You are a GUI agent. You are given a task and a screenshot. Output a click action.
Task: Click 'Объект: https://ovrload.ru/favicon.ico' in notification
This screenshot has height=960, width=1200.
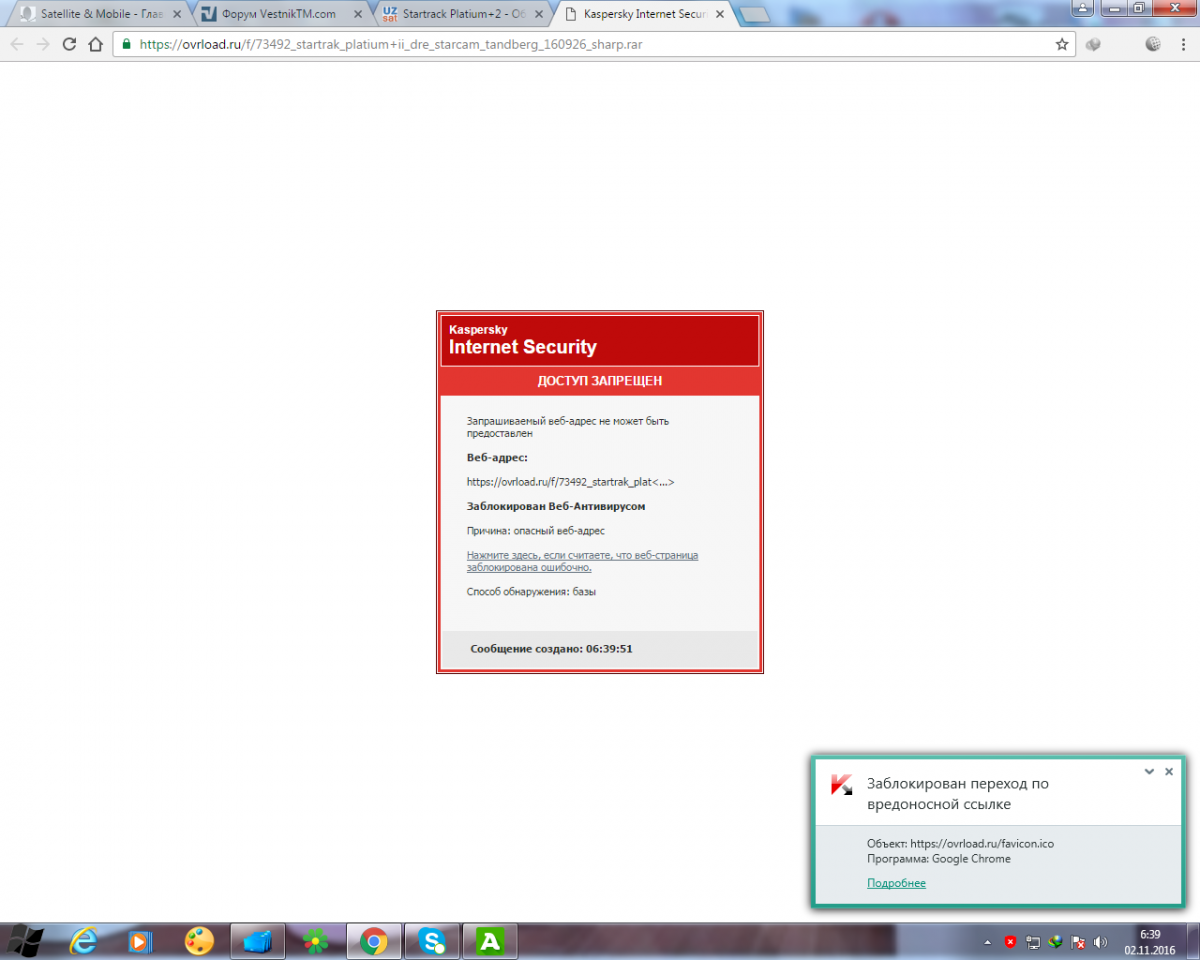tap(960, 843)
